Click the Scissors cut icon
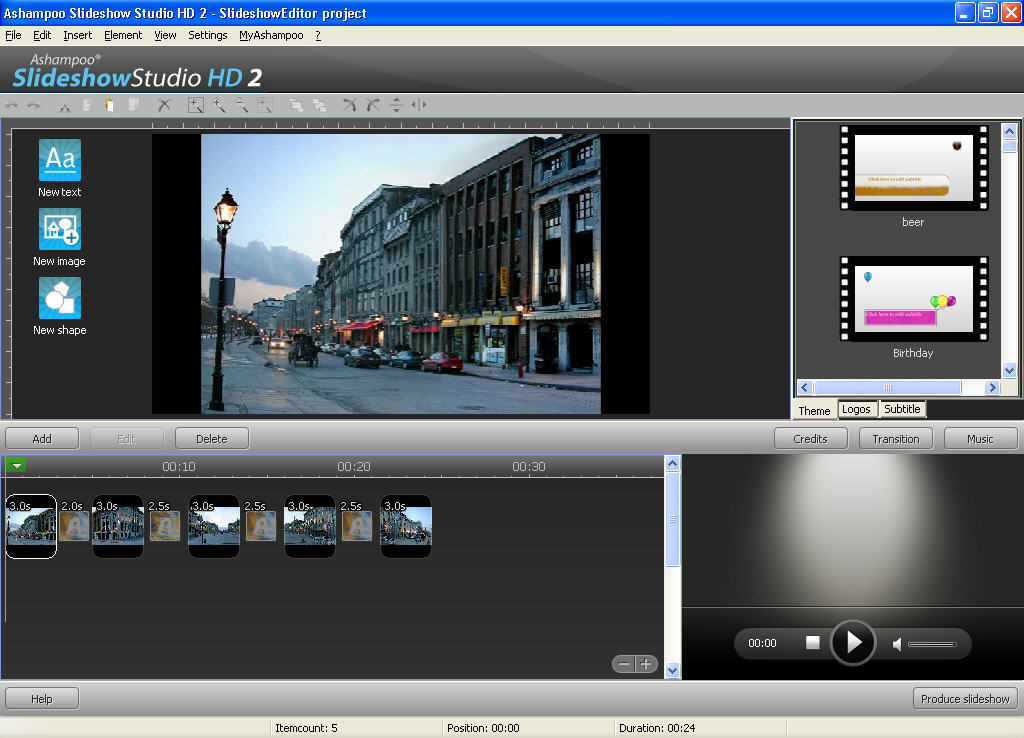The height and width of the screenshot is (738, 1024). point(65,104)
